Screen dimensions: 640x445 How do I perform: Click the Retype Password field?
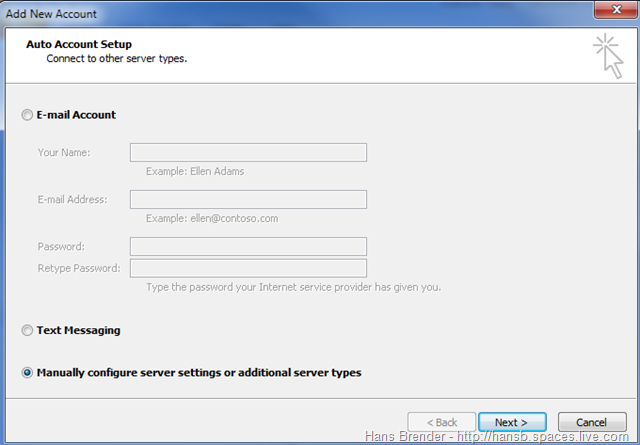[248, 268]
